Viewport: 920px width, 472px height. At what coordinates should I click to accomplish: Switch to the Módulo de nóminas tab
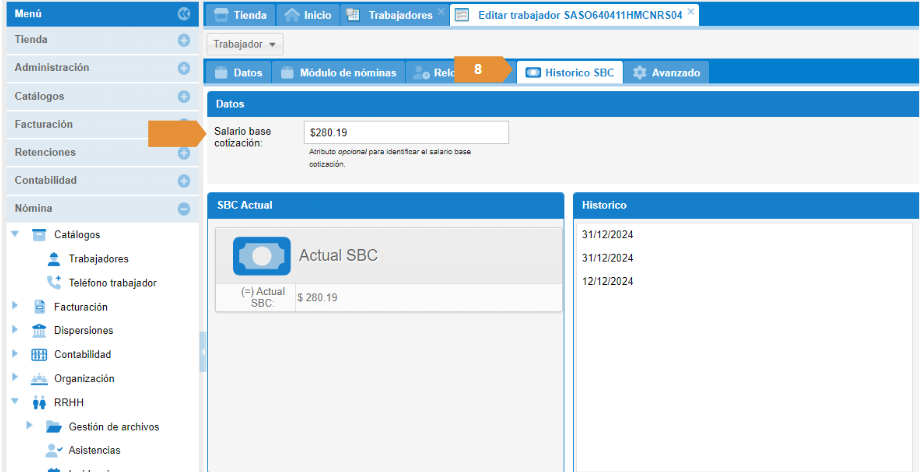339,73
